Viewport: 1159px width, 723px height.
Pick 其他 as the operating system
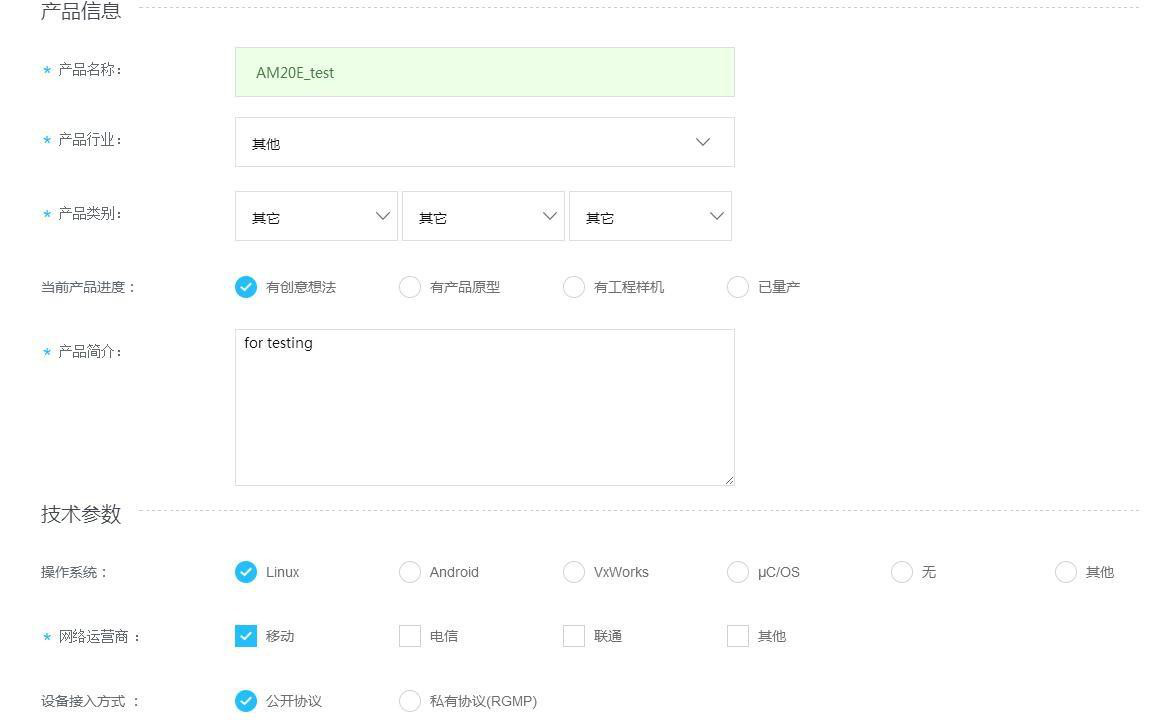point(1066,572)
